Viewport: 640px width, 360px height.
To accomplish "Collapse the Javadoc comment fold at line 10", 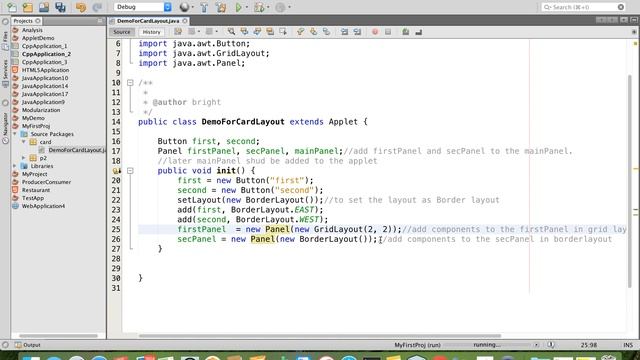I will (130, 82).
